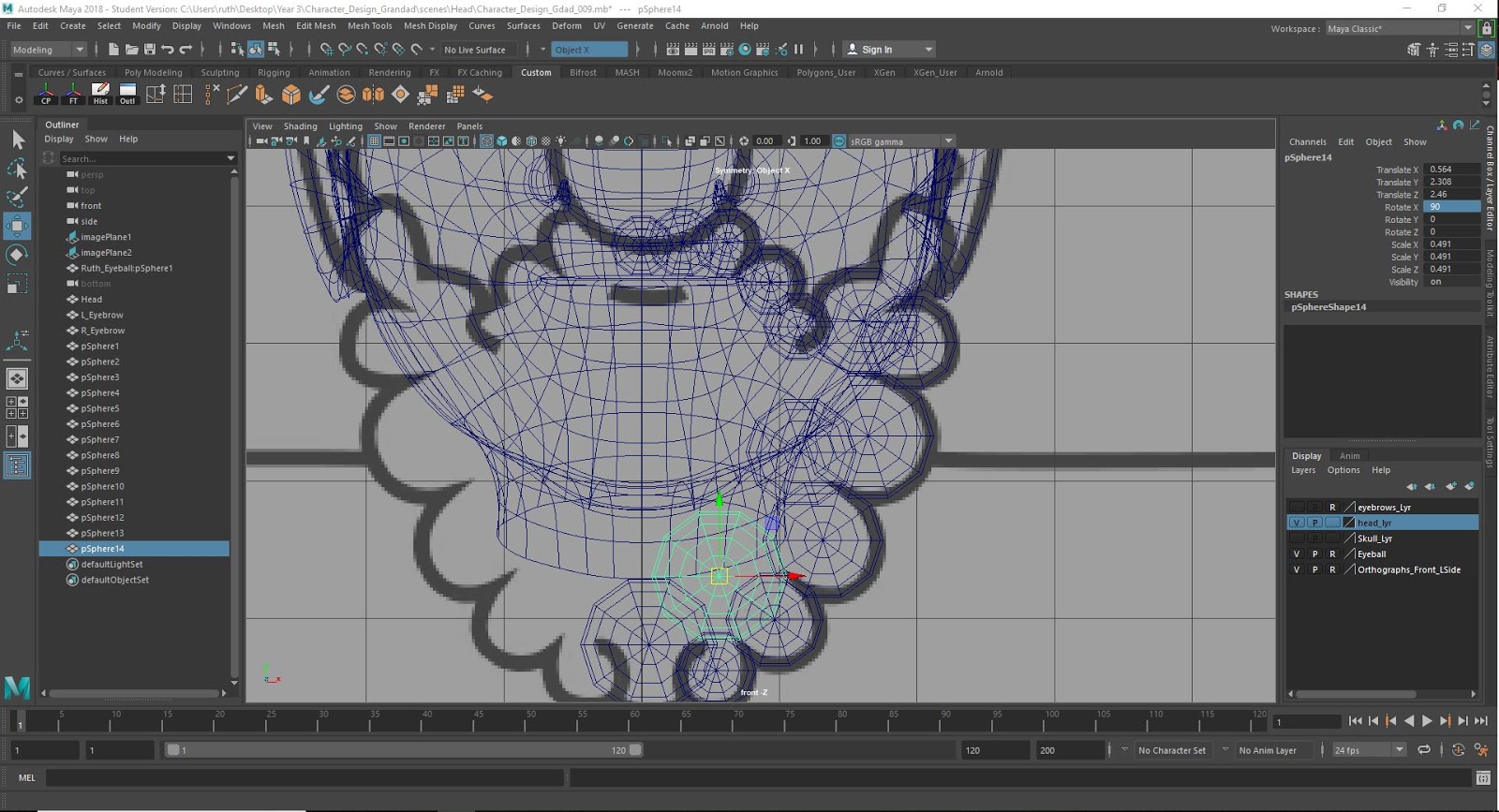Click No Live Surface button
The width and height of the screenshot is (1499, 812).
coord(475,50)
